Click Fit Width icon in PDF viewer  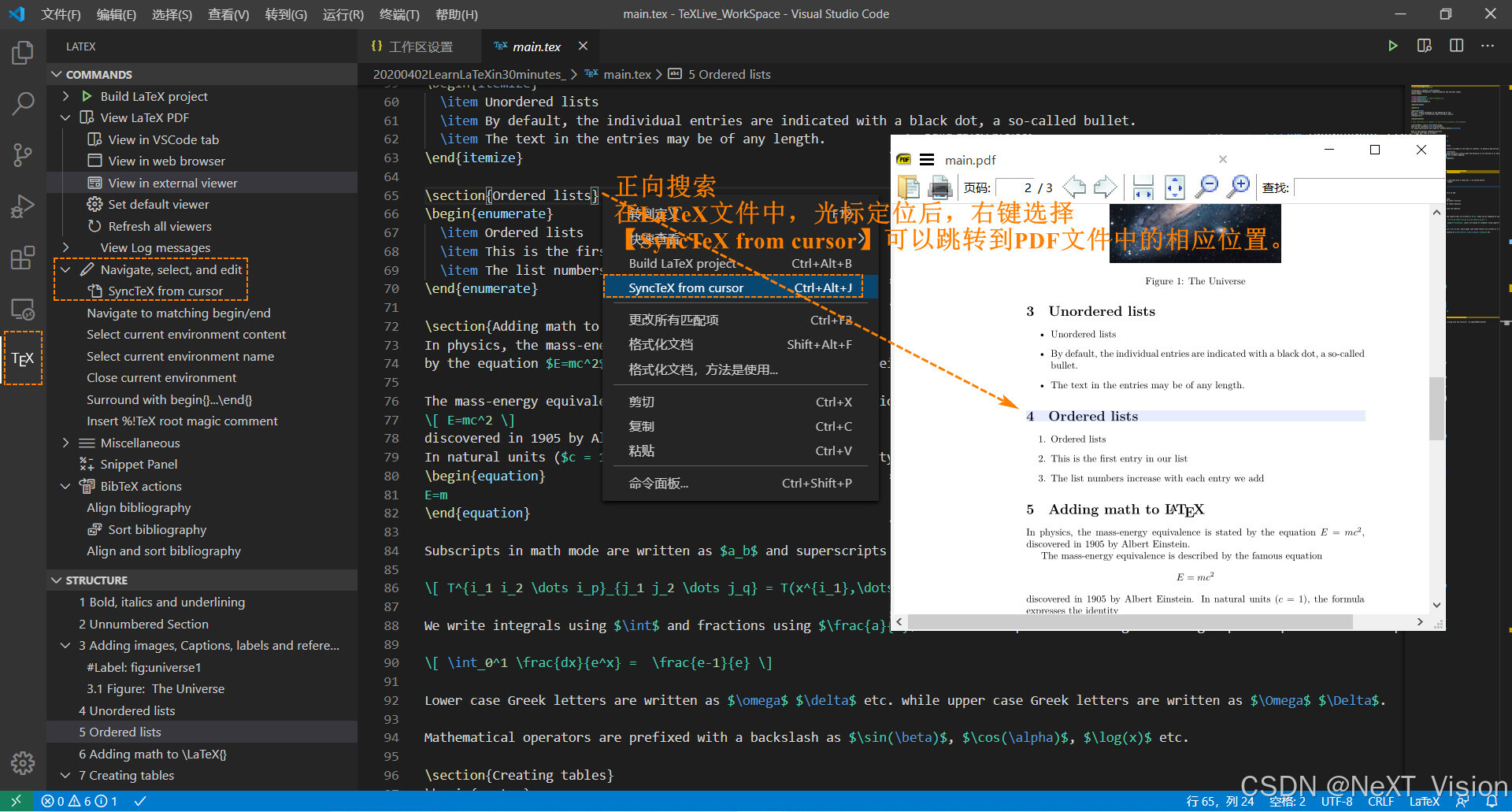[1143, 187]
